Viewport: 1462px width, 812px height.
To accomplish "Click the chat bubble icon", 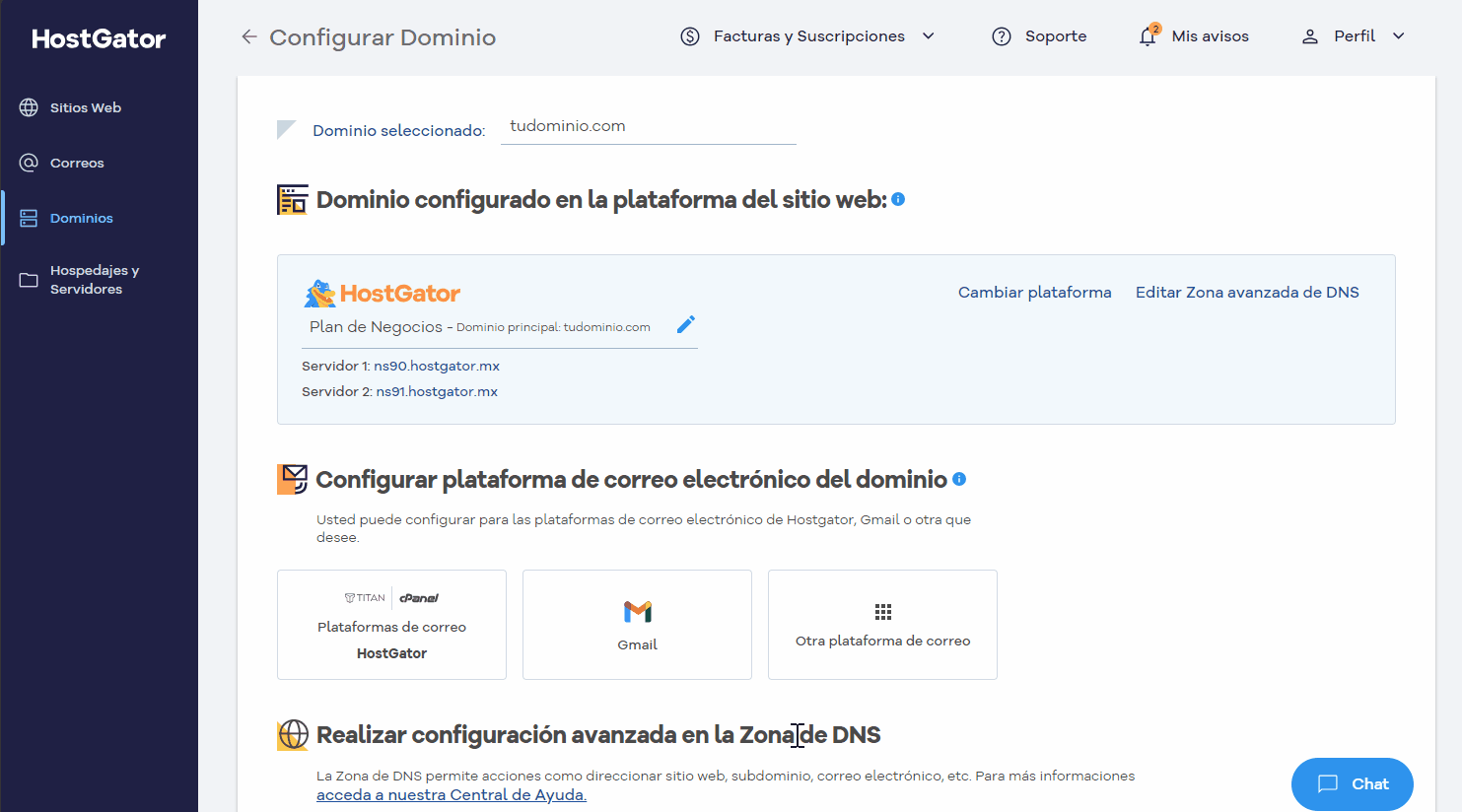I will pyautogui.click(x=1328, y=784).
